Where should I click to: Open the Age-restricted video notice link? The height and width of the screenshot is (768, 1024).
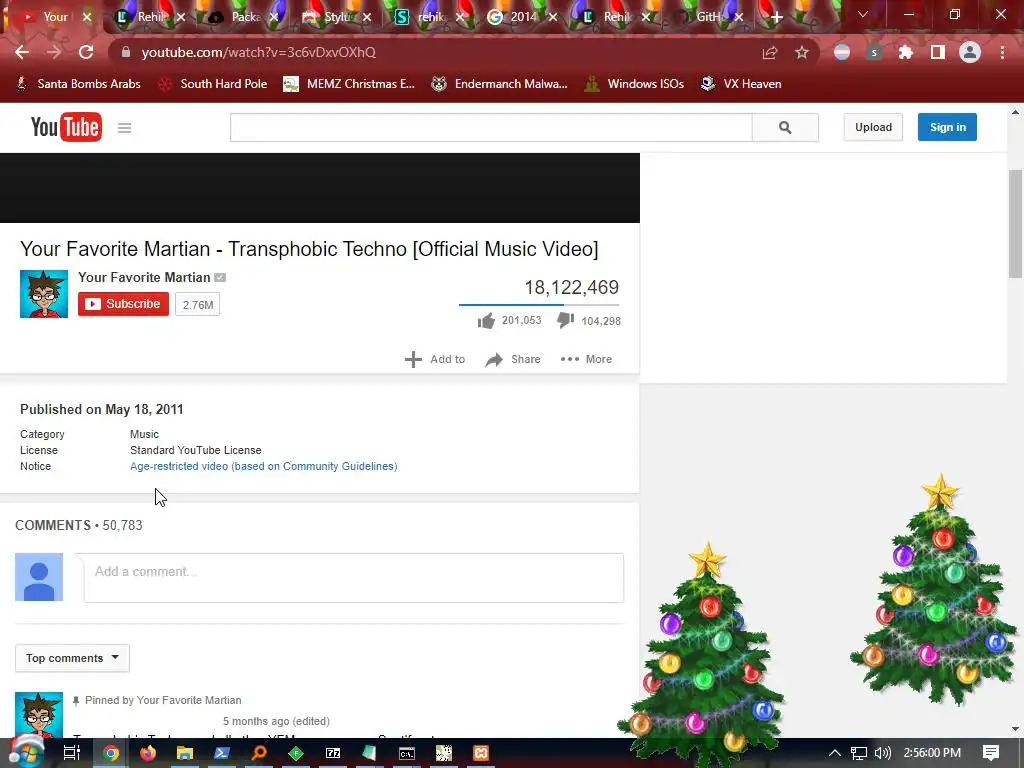click(264, 466)
